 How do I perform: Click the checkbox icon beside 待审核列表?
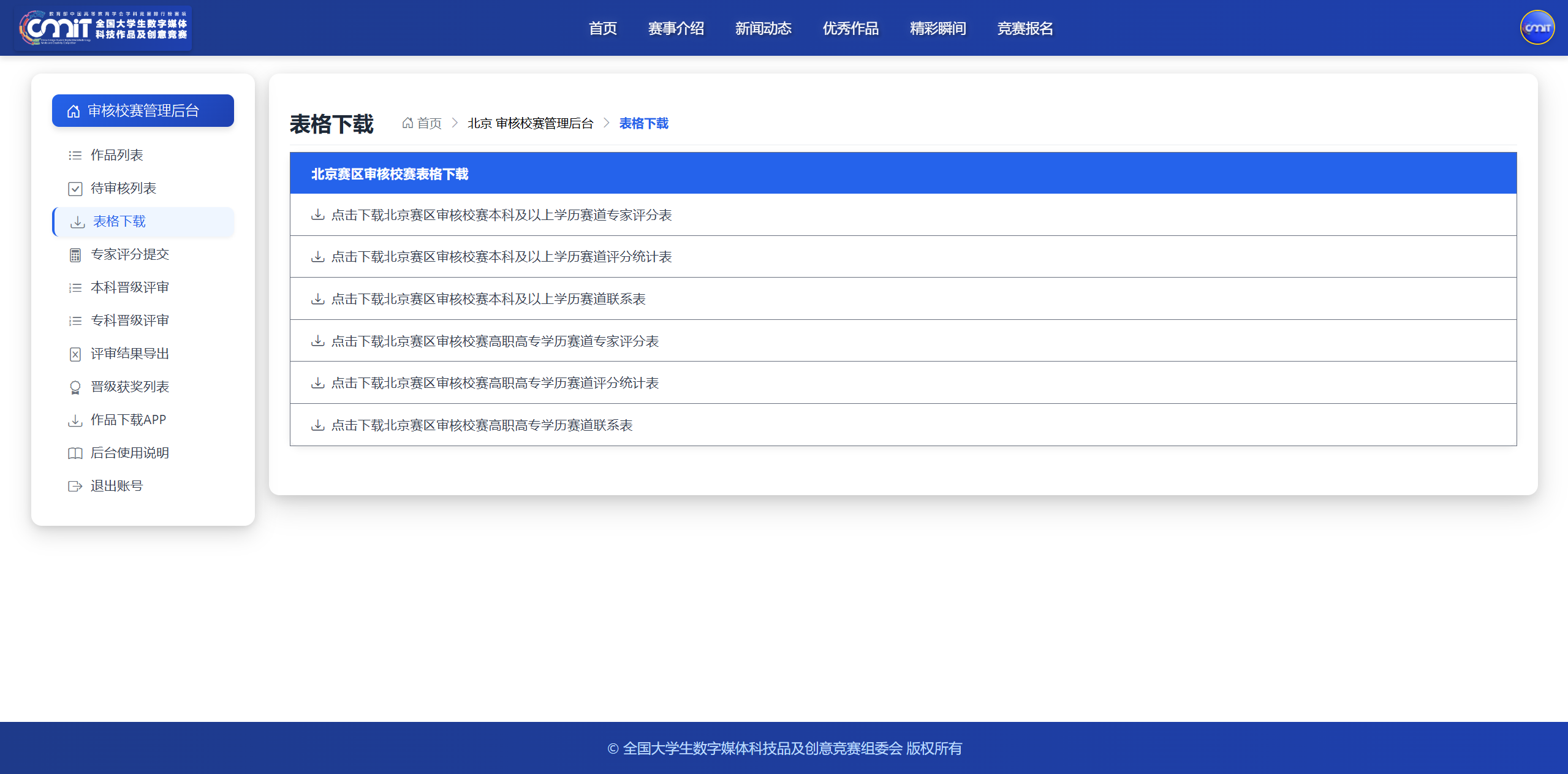click(75, 189)
